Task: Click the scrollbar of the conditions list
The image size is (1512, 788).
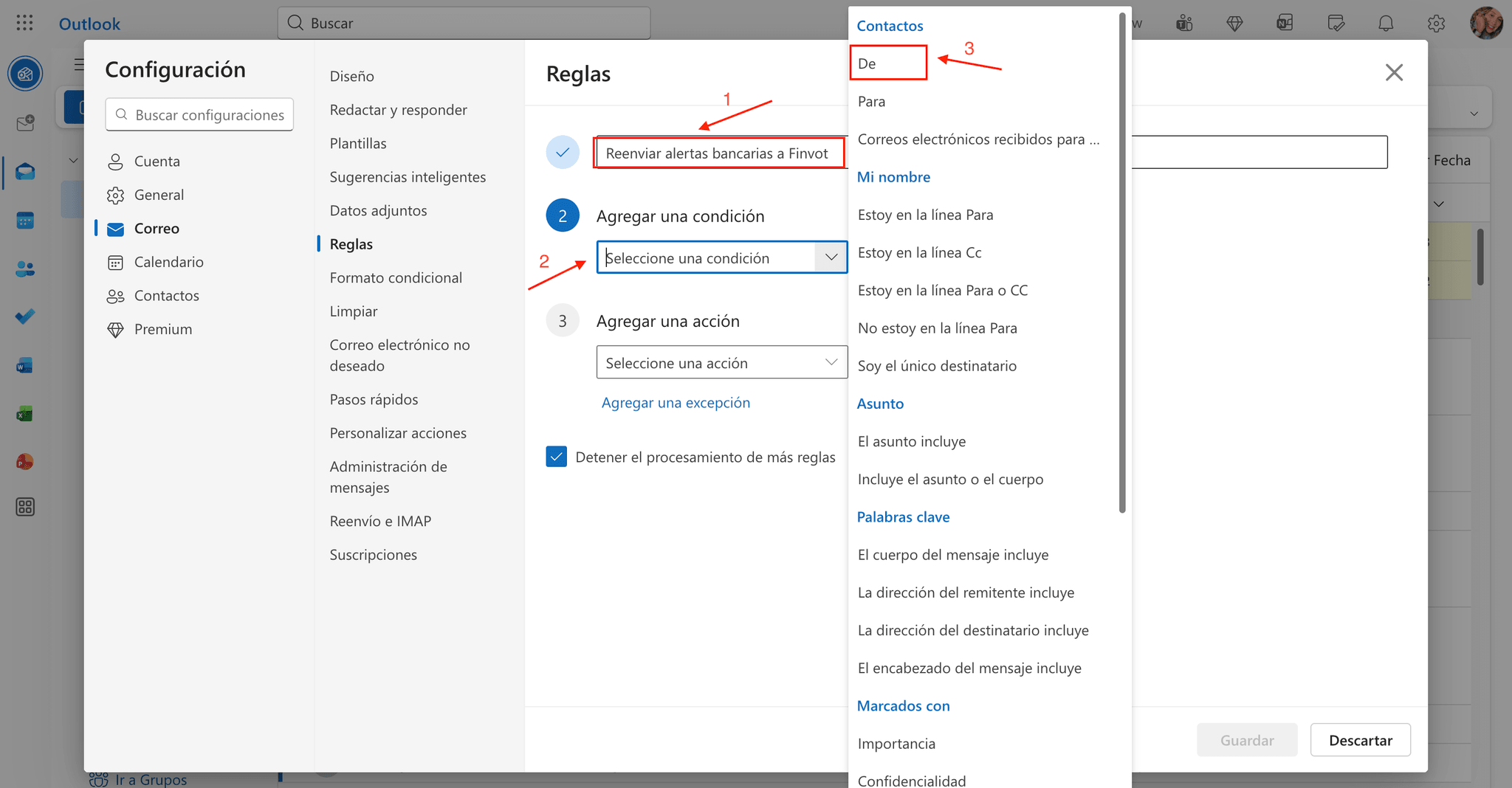Action: (x=1123, y=262)
